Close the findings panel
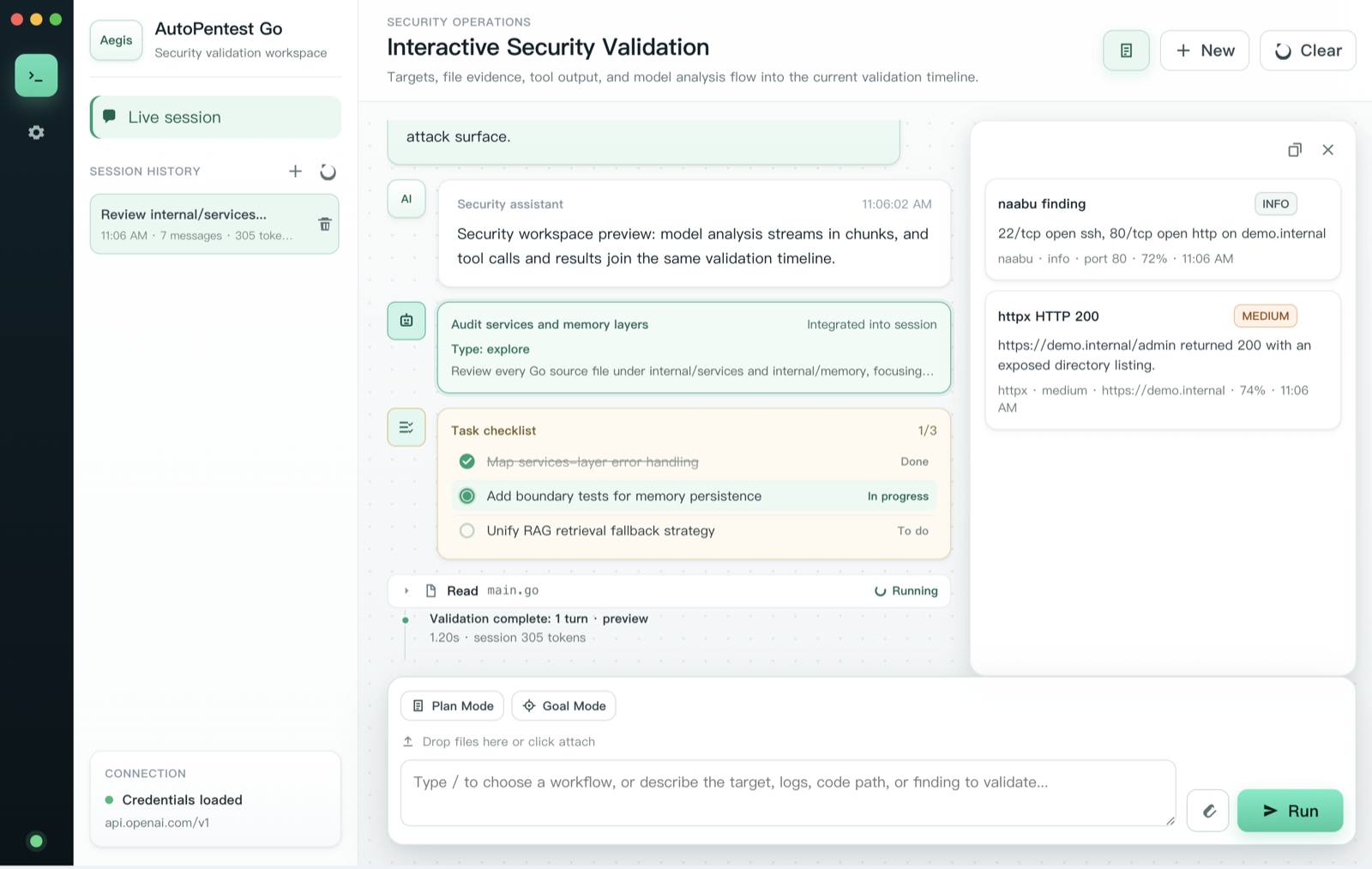The width and height of the screenshot is (1372, 869). [1327, 149]
